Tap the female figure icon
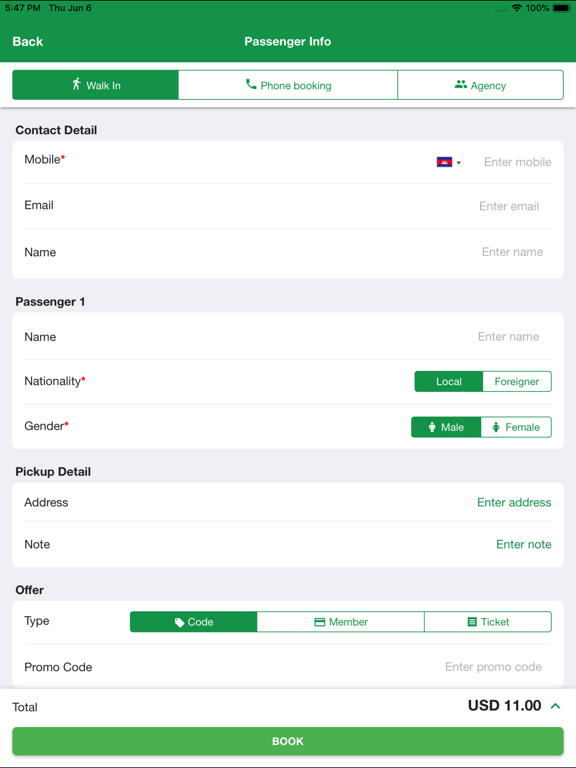Viewport: 576px width, 768px height. point(496,427)
